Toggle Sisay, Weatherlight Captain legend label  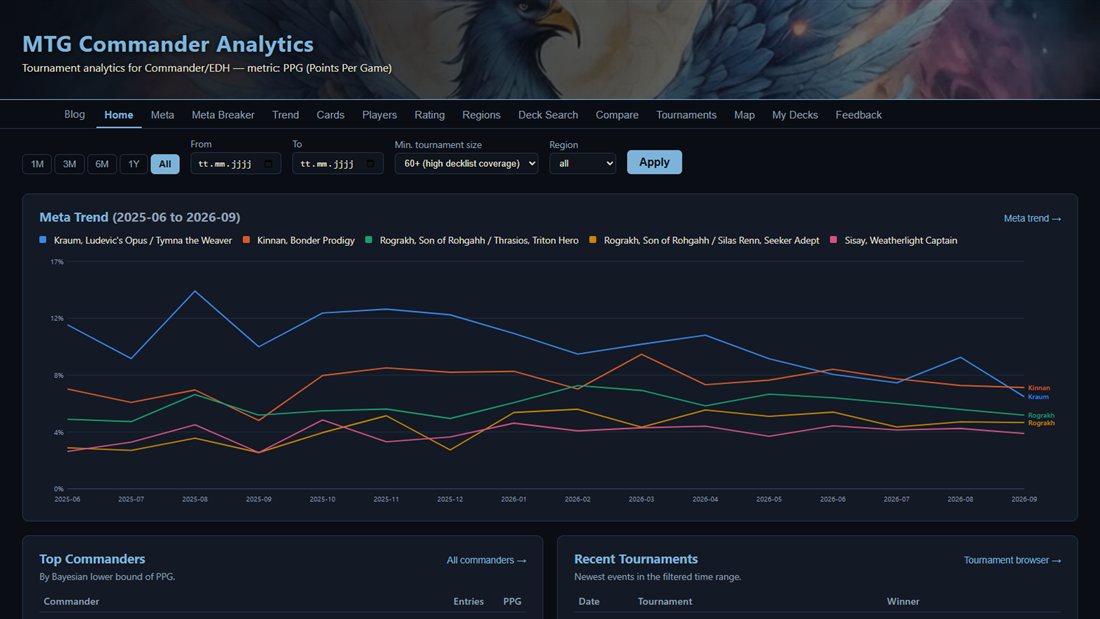901,240
